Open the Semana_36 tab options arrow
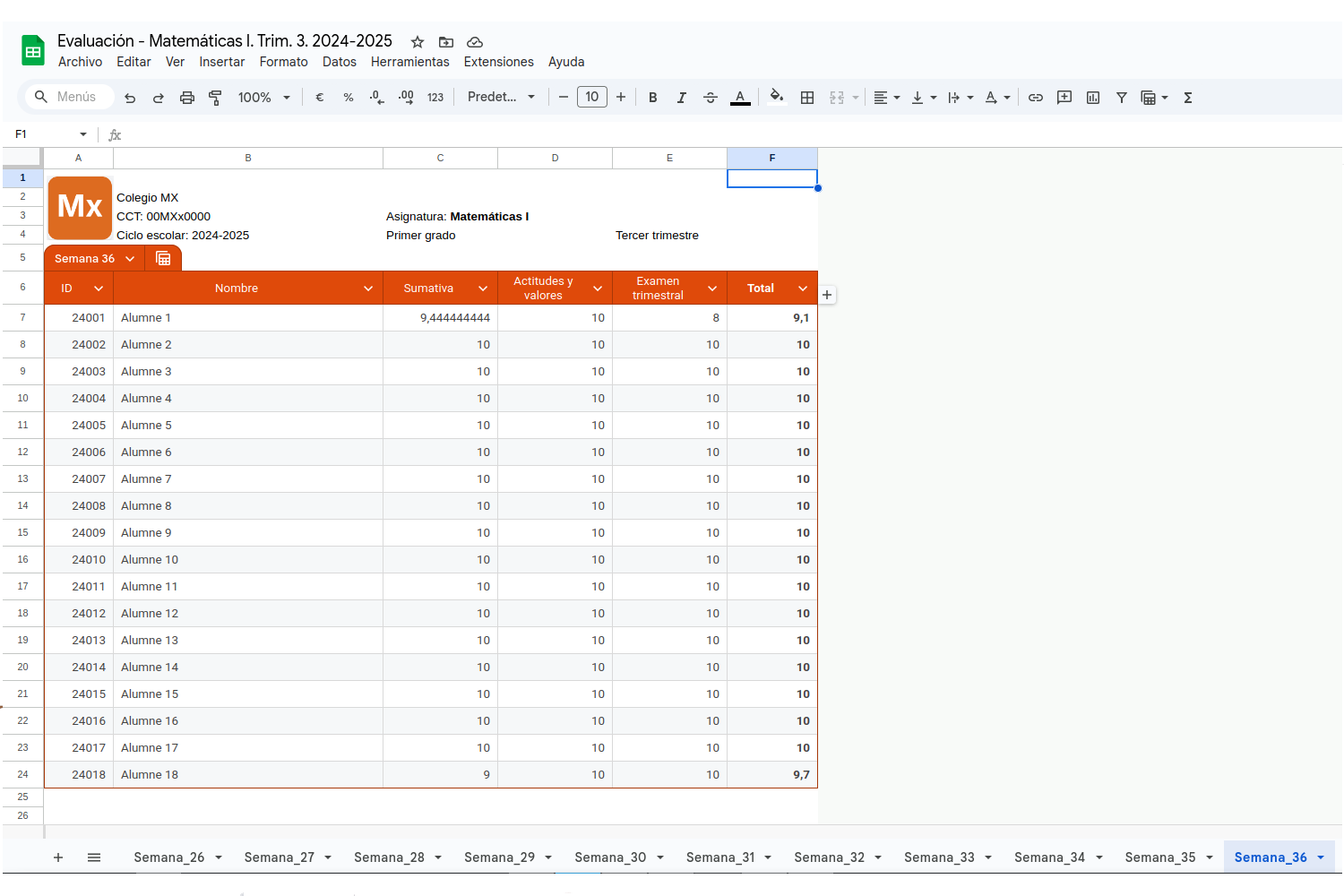The height and width of the screenshot is (896, 1344). coord(1321,857)
